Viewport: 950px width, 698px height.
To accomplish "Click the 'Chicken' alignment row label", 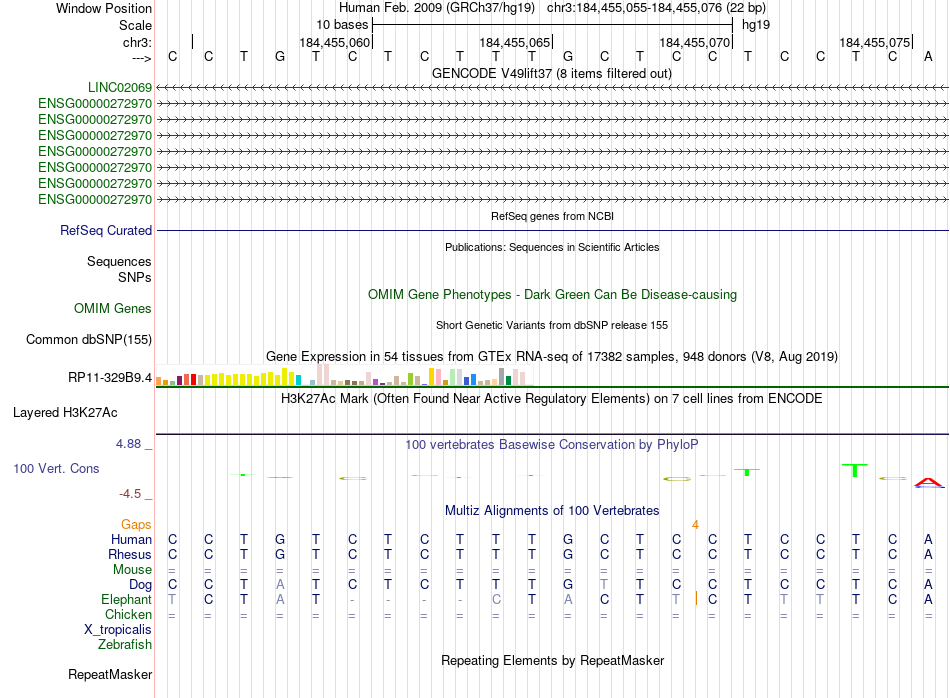I will point(128,614).
